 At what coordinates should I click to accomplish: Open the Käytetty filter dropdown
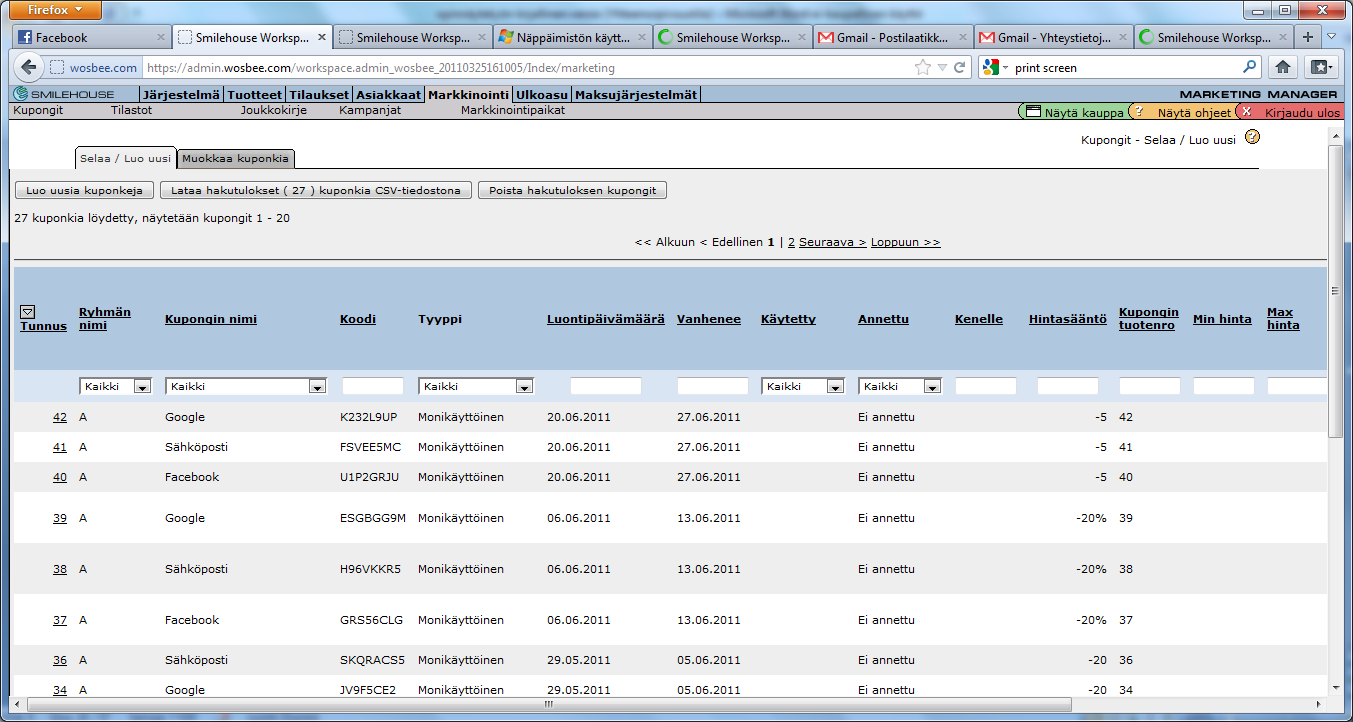click(x=803, y=386)
